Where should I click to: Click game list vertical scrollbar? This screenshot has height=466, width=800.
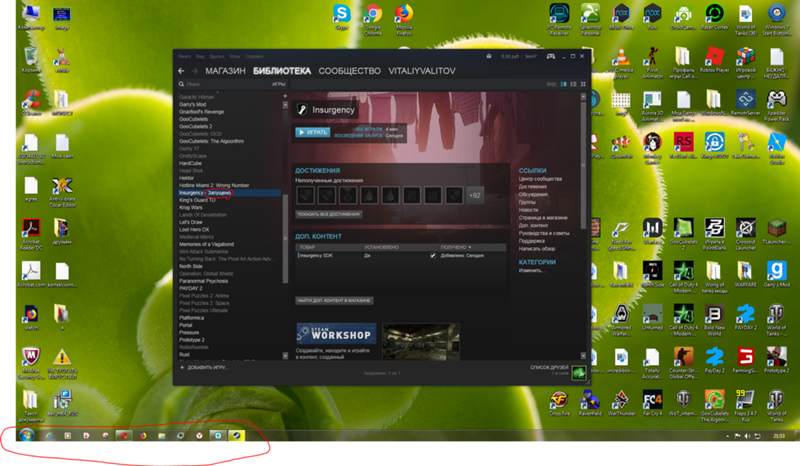pos(285,237)
